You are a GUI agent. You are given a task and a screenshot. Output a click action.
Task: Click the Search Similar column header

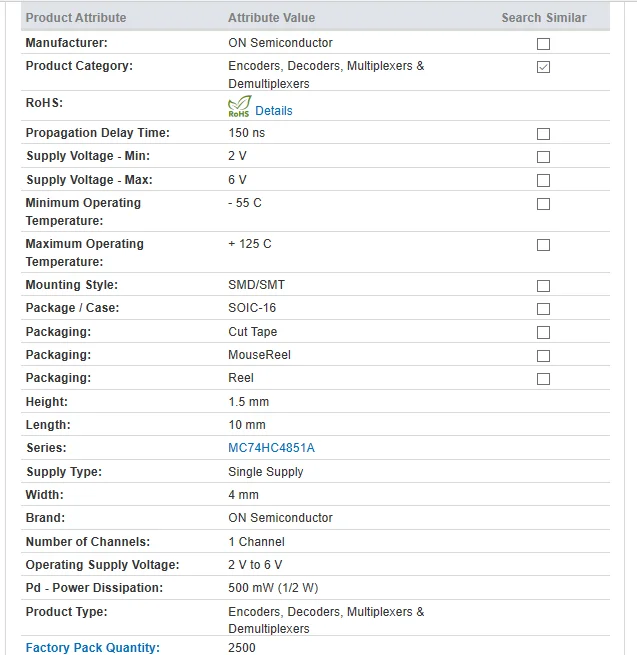point(544,18)
